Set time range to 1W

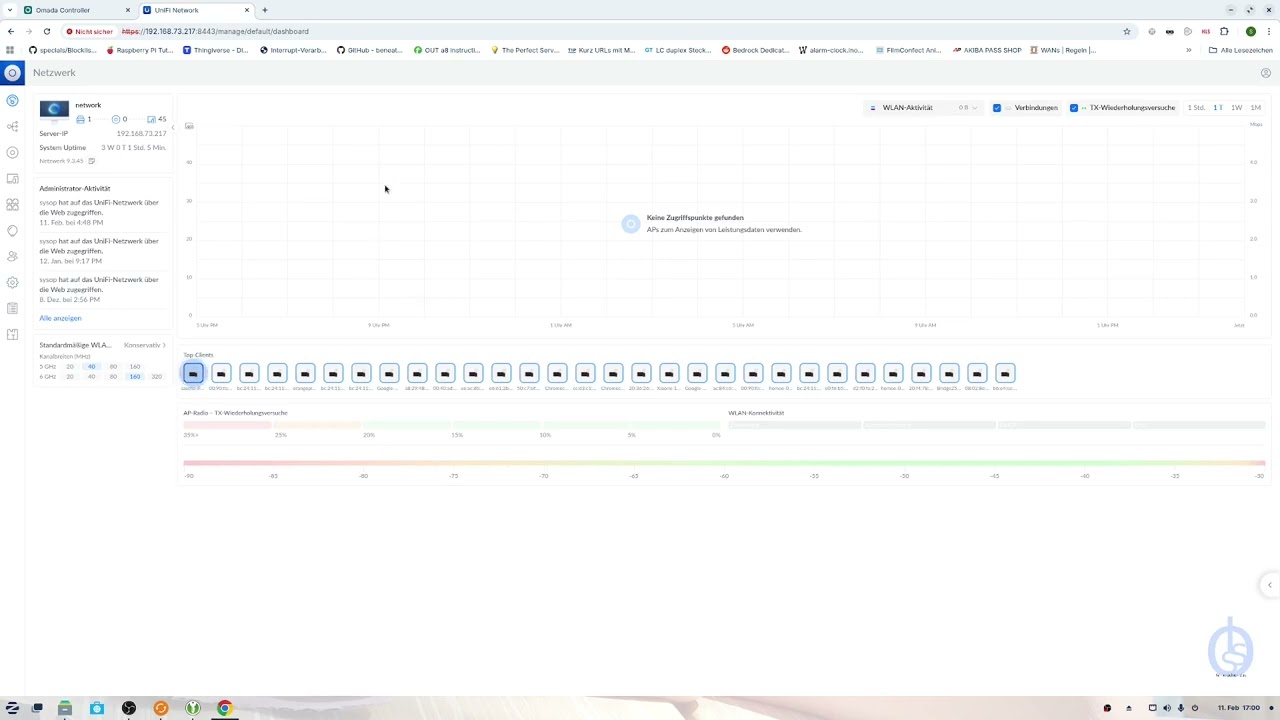(x=1237, y=108)
